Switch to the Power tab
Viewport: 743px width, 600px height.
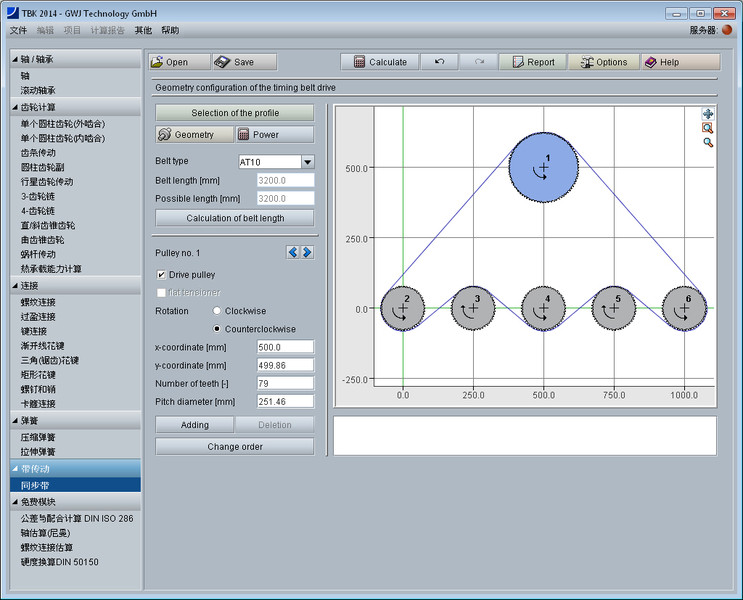pos(275,135)
